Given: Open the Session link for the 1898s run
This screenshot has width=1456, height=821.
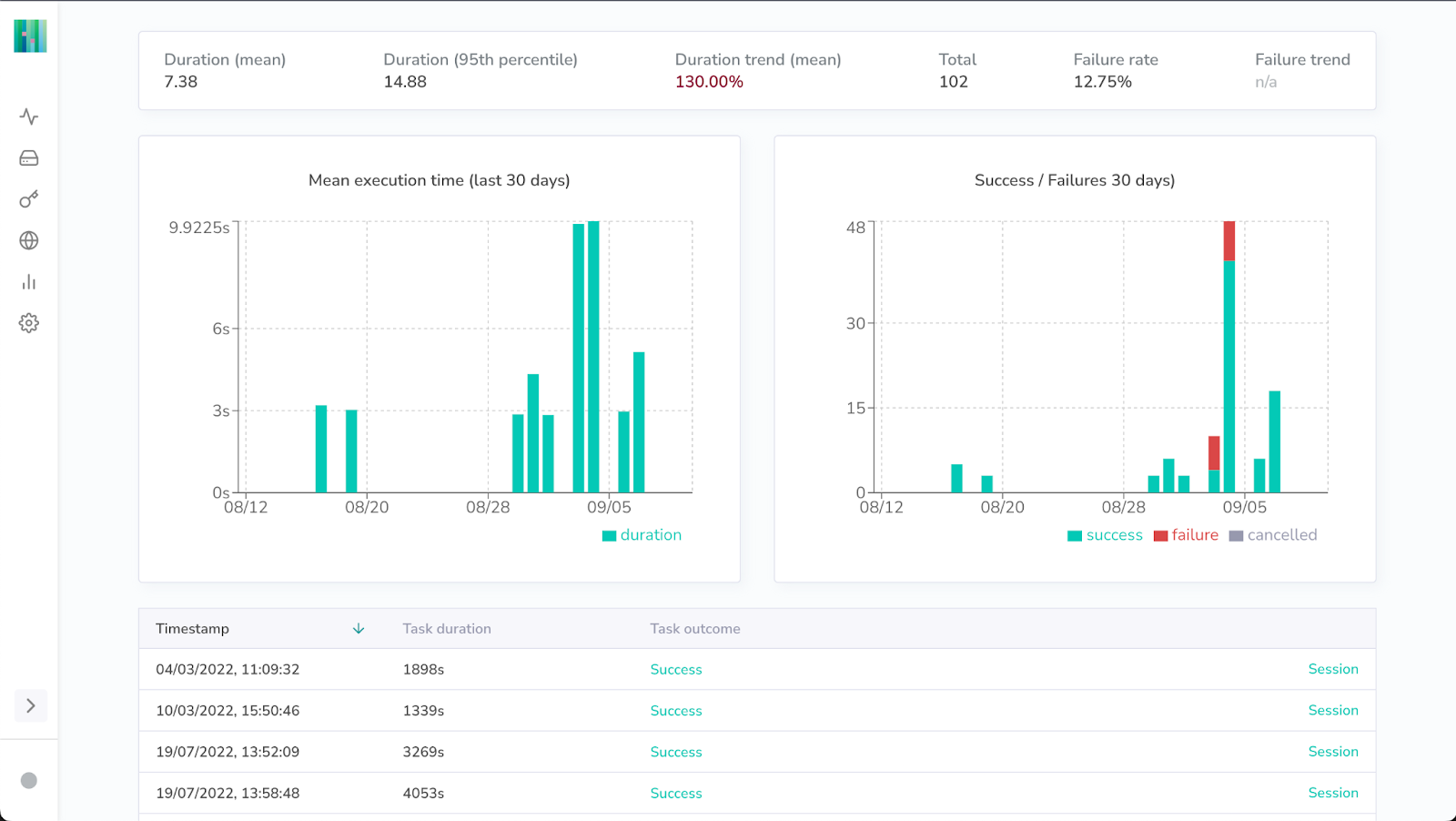Looking at the screenshot, I should (x=1333, y=668).
